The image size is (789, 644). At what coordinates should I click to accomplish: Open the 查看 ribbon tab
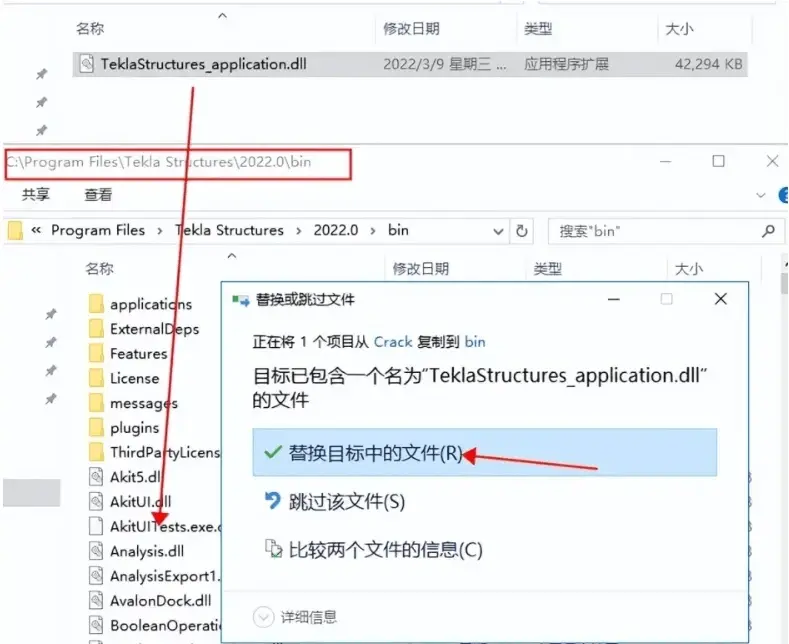98,194
